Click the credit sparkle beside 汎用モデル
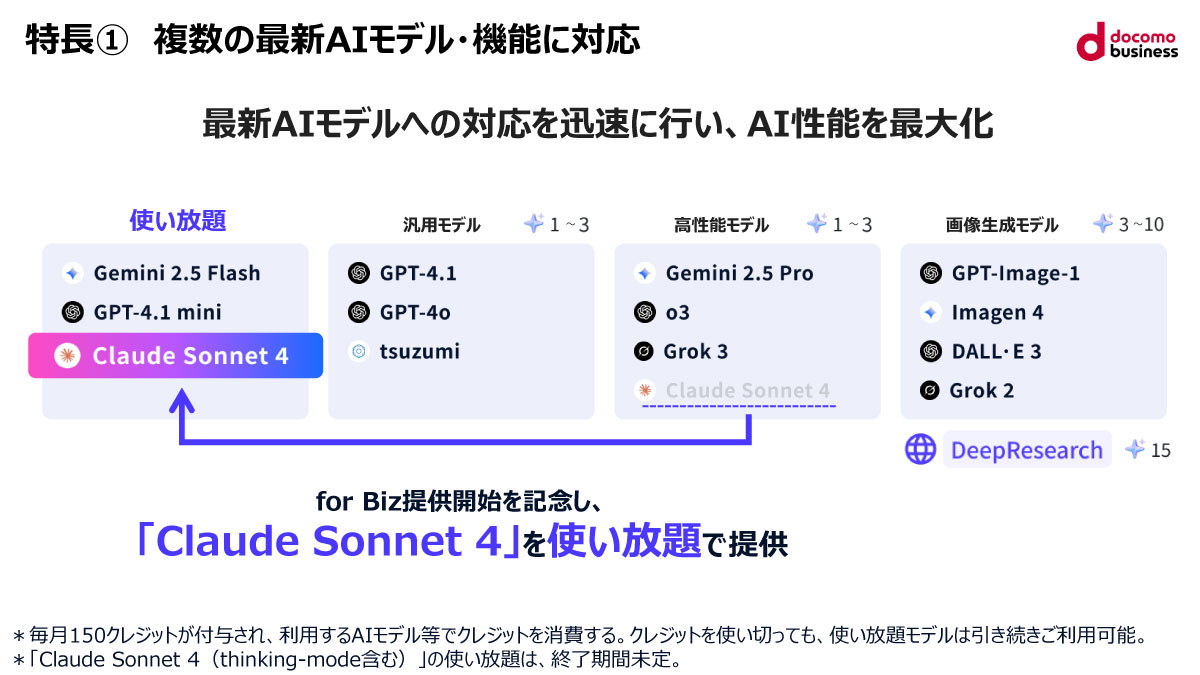Viewport: 1200px width, 675px height. pyautogui.click(x=533, y=224)
